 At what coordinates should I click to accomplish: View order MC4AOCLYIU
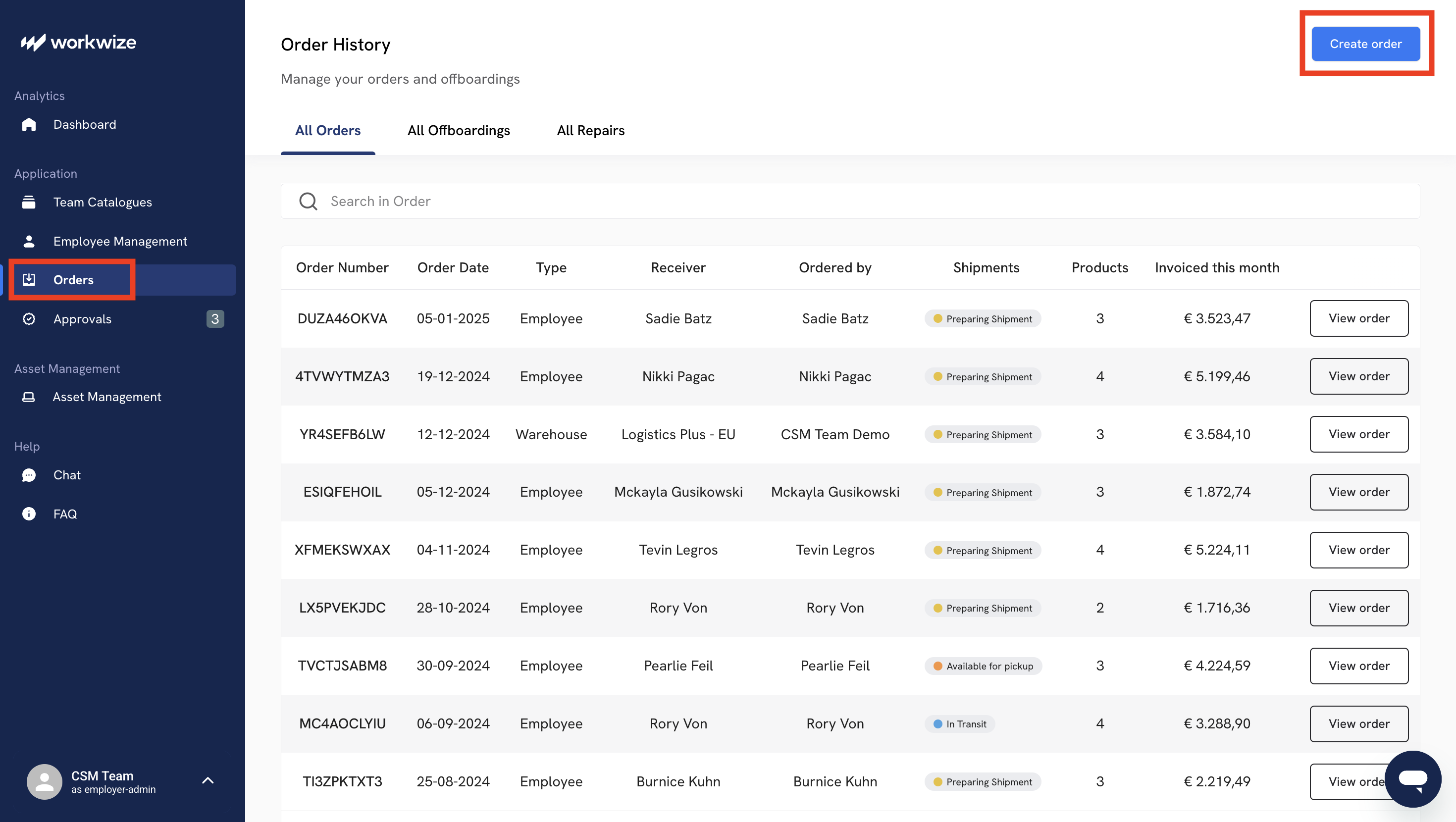1359,723
